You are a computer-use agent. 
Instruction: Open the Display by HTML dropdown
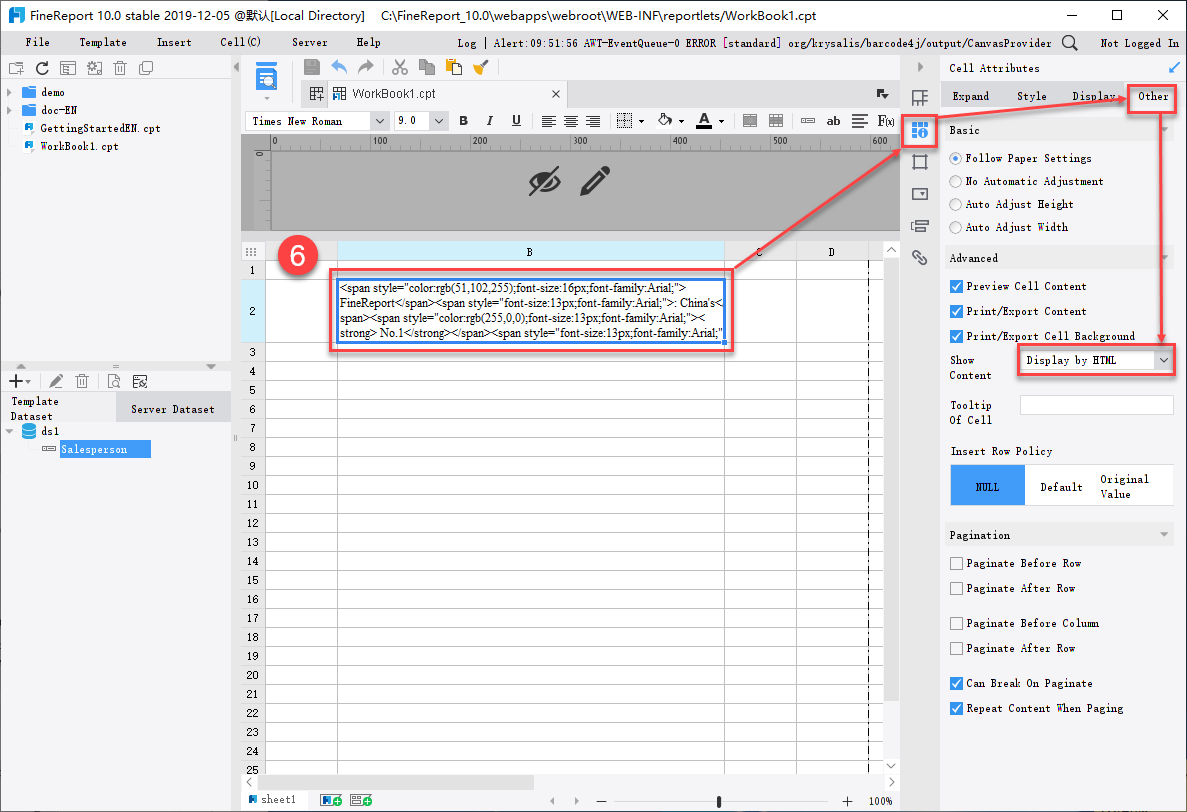tap(1165, 360)
